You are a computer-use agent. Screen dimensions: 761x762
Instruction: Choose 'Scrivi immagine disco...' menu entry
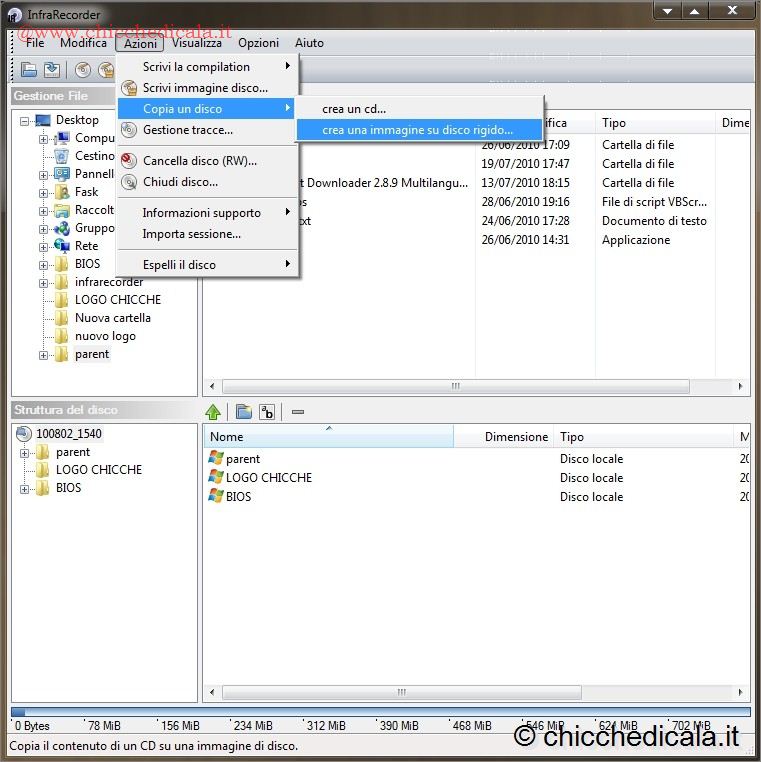click(205, 88)
